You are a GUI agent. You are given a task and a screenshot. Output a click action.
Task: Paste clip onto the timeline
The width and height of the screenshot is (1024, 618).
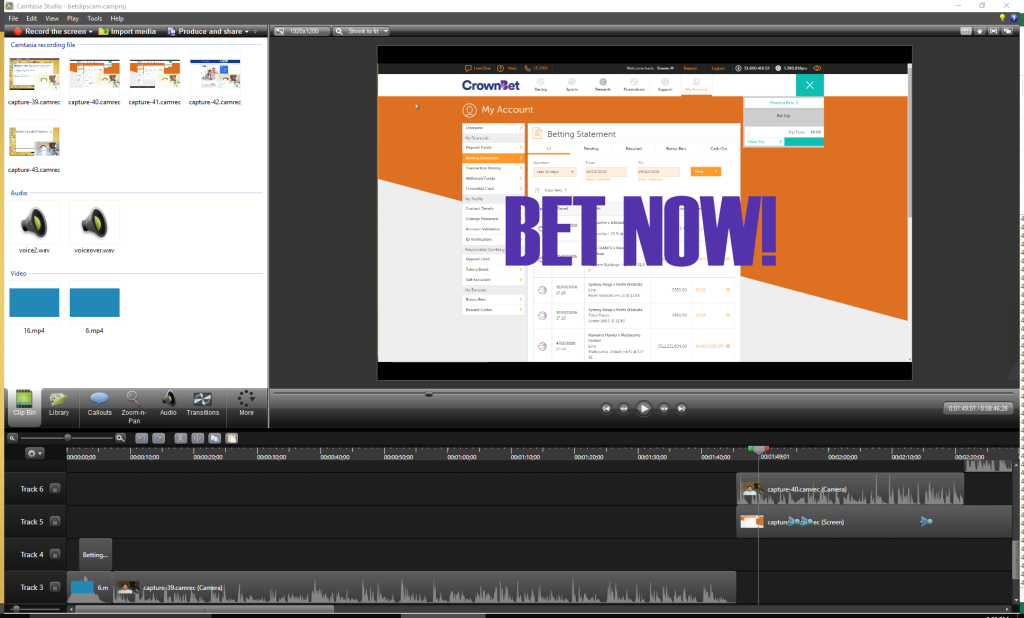point(231,438)
